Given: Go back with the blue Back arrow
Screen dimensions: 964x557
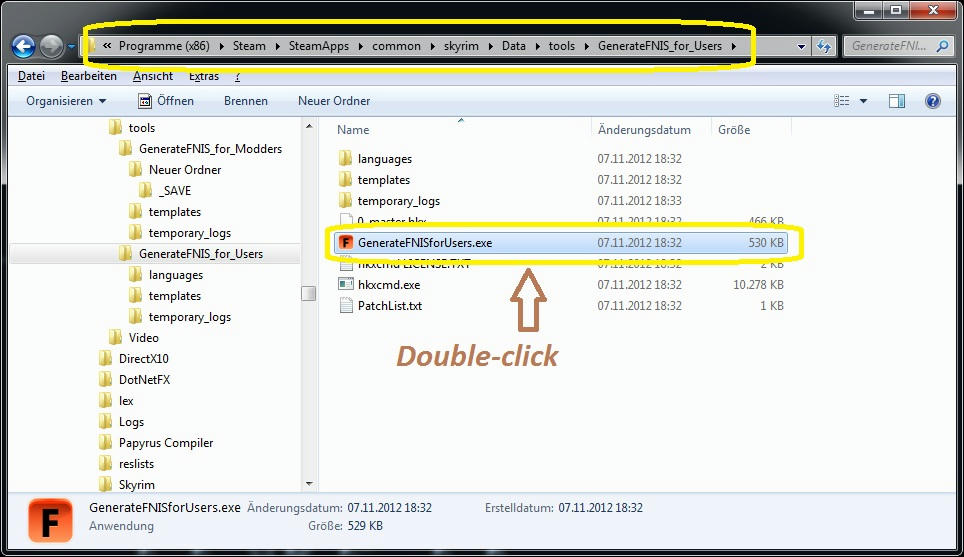Looking at the screenshot, I should (23, 47).
